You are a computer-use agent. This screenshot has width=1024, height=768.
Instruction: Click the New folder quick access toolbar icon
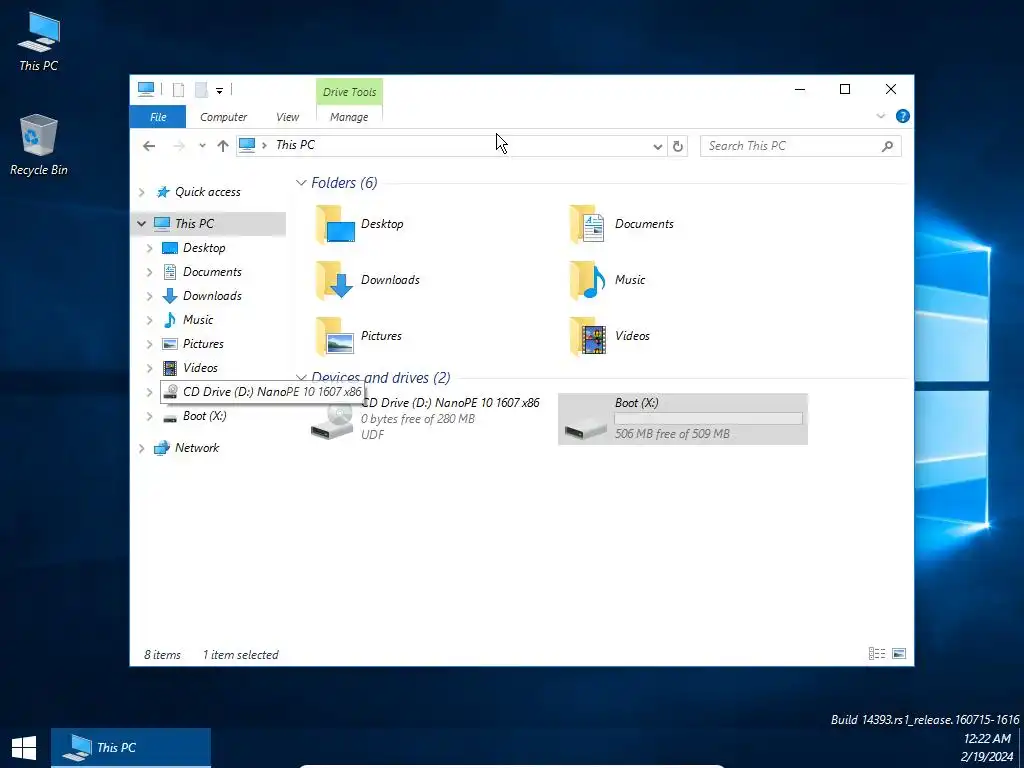[201, 90]
